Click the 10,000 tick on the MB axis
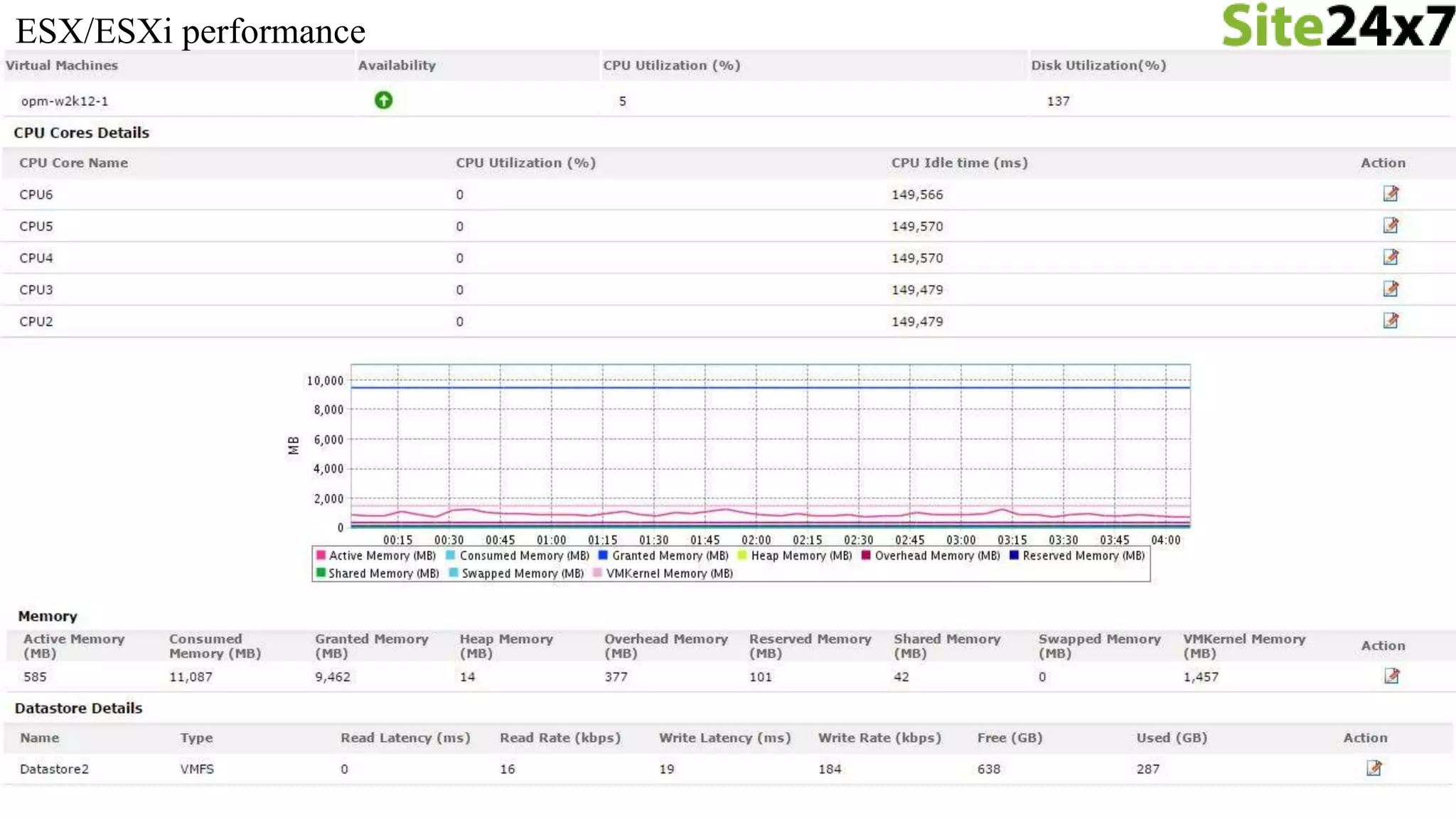This screenshot has height=819, width=1456. (x=325, y=381)
